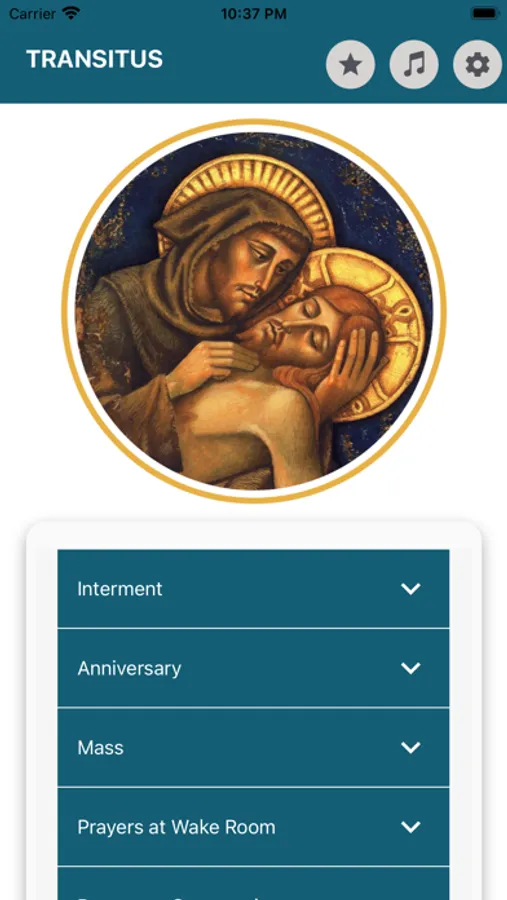
Task: Tap the white card's top margin
Action: tap(253, 535)
